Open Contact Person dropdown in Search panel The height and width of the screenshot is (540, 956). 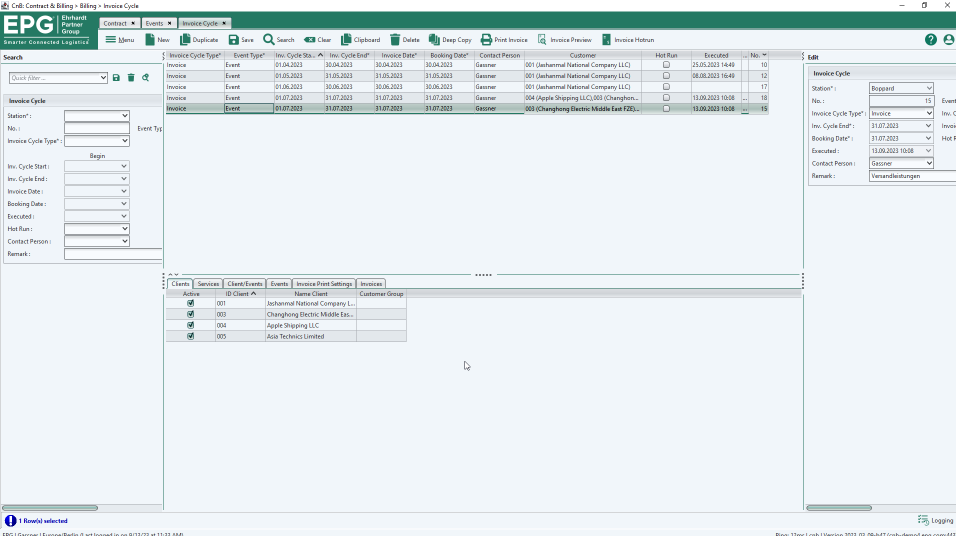(124, 241)
